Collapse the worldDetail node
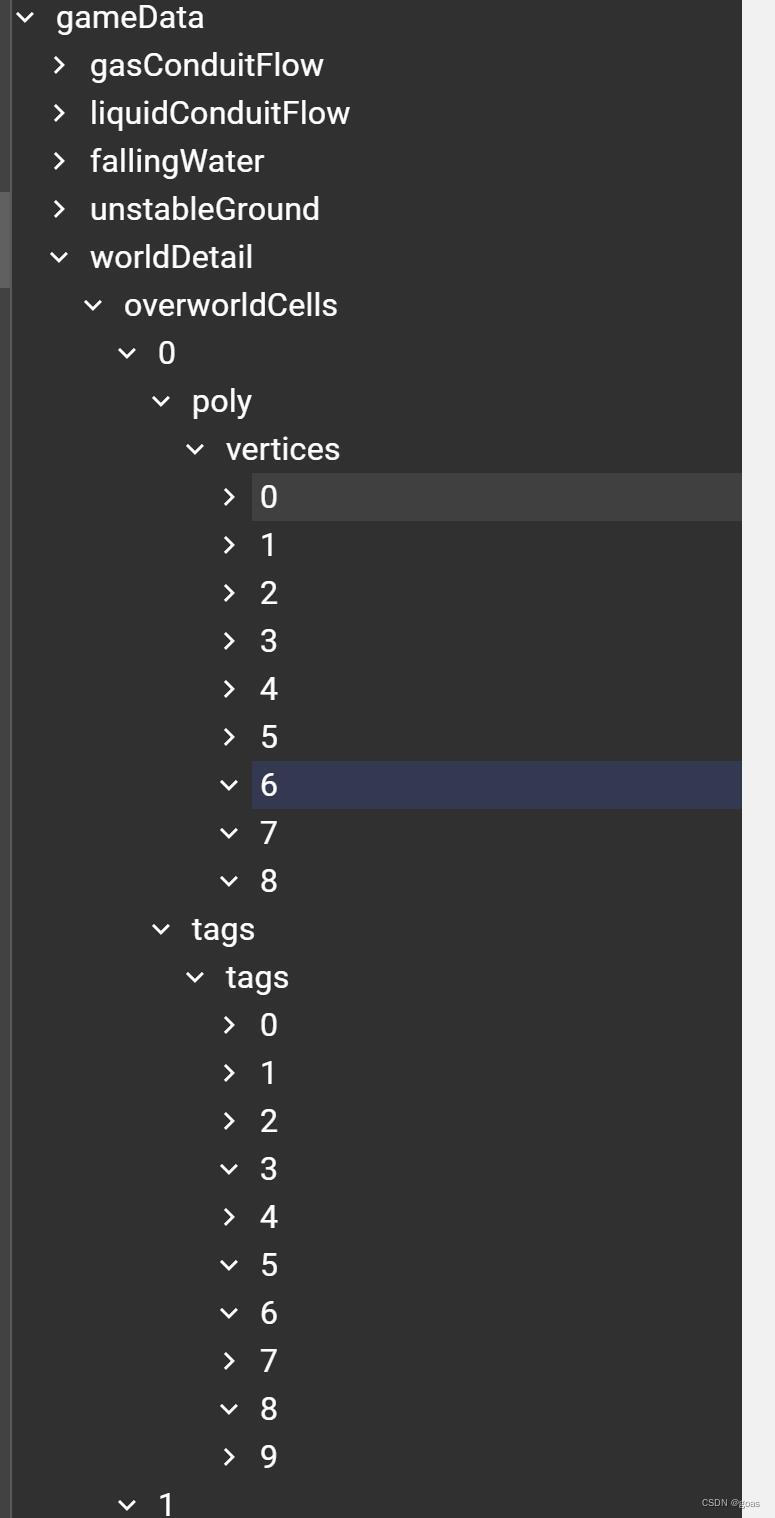This screenshot has width=775, height=1518. pyautogui.click(x=59, y=257)
